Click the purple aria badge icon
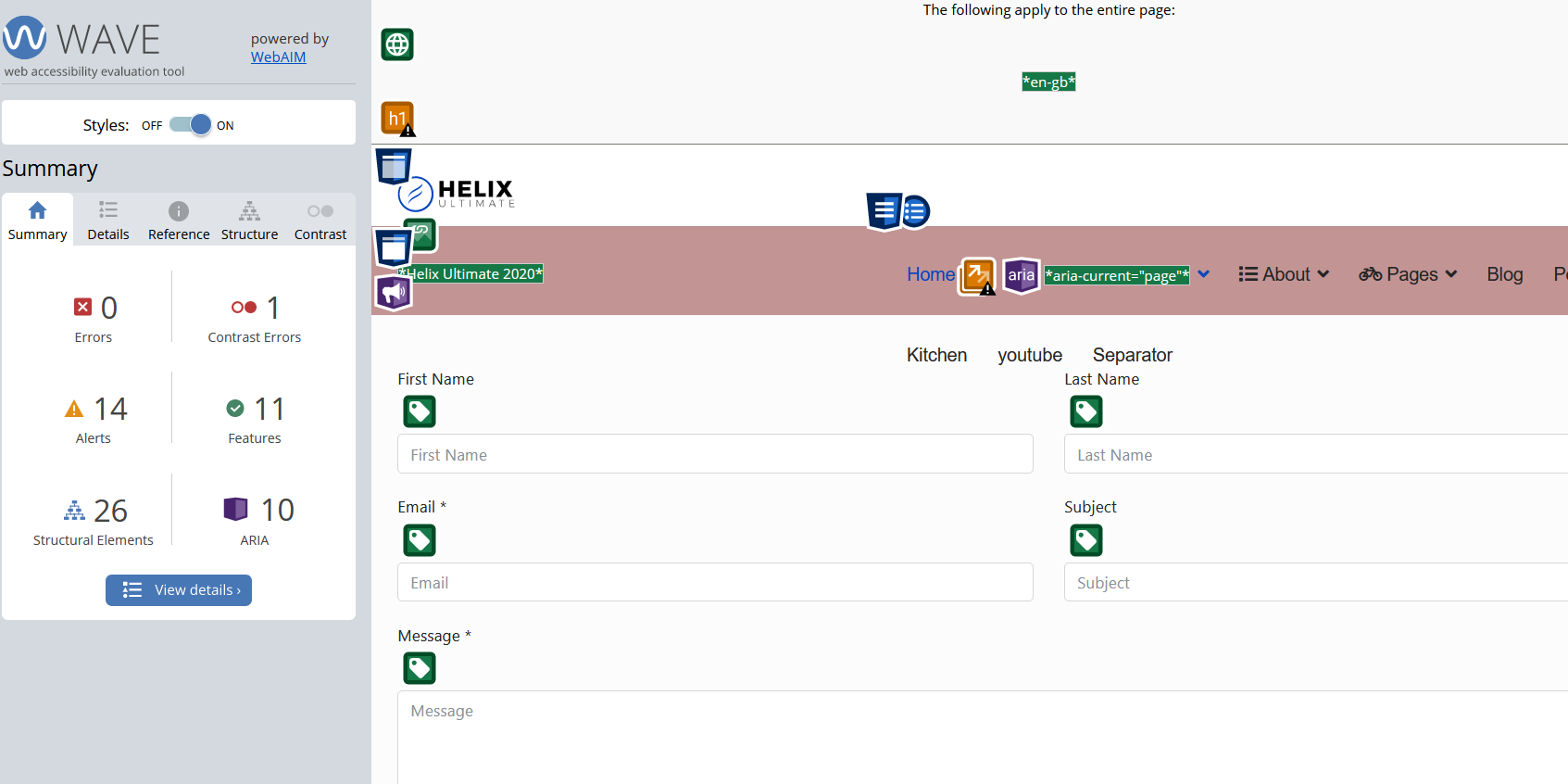Image resolution: width=1568 pixels, height=784 pixels. (1021, 275)
